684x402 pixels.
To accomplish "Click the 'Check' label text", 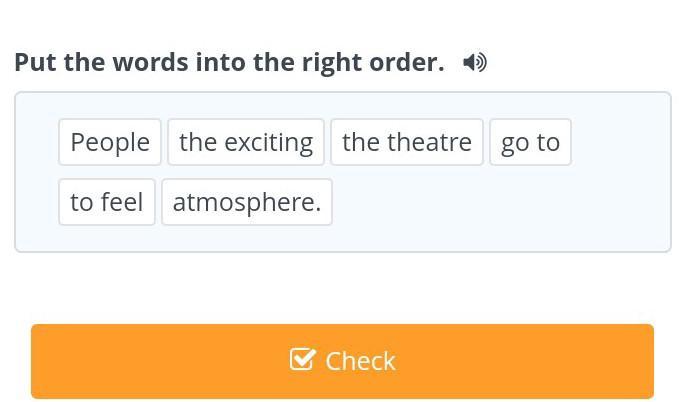I will coord(360,361).
